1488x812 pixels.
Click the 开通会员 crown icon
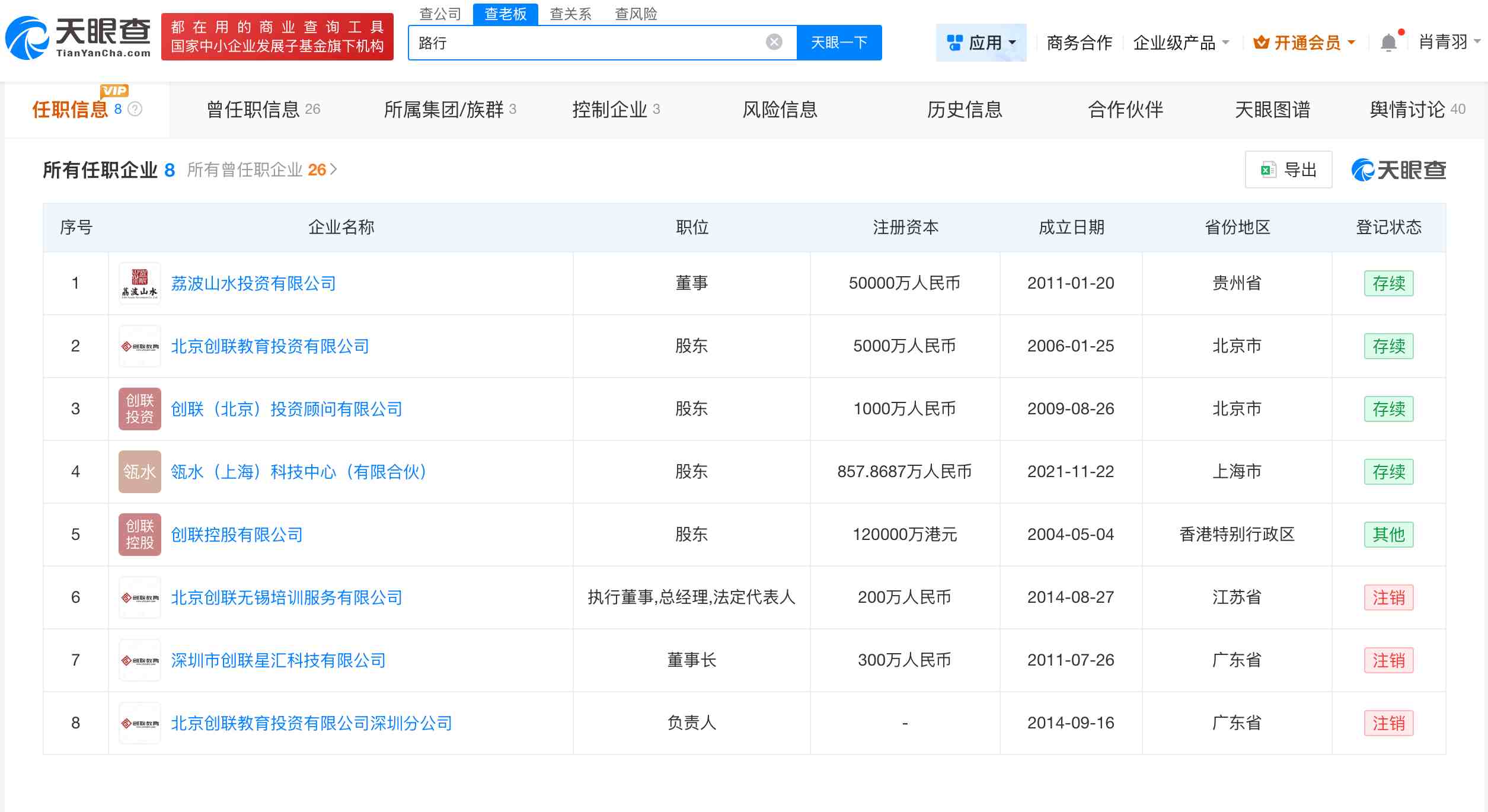pyautogui.click(x=1262, y=41)
